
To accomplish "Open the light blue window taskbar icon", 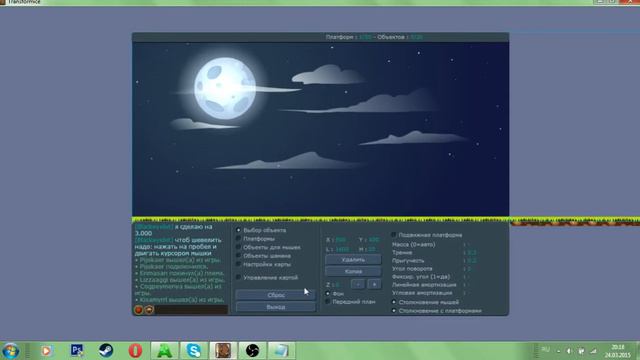I will (x=281, y=351).
